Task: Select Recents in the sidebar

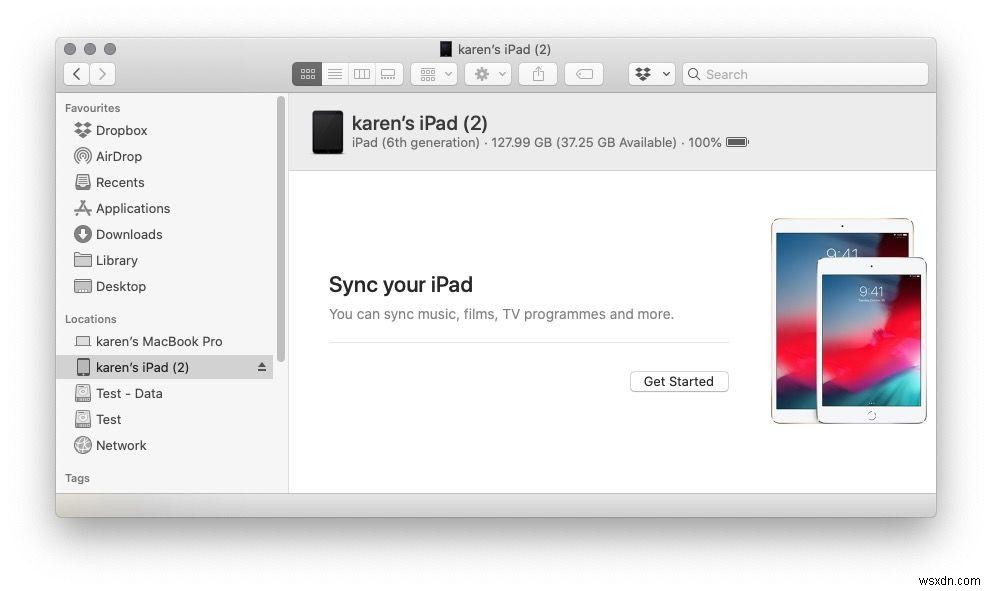Action: tap(119, 182)
